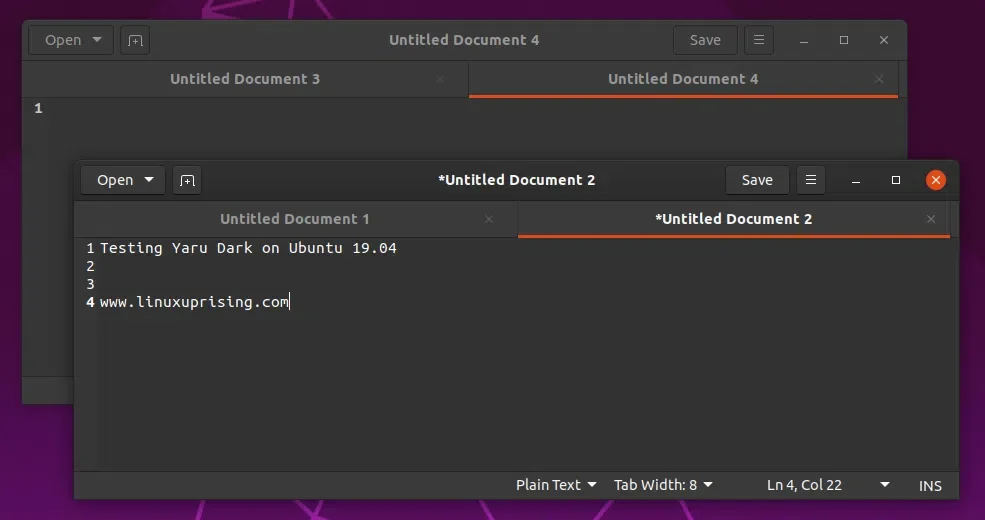
Task: Click Open button in Untitled Document 4 window
Action: [x=63, y=40]
